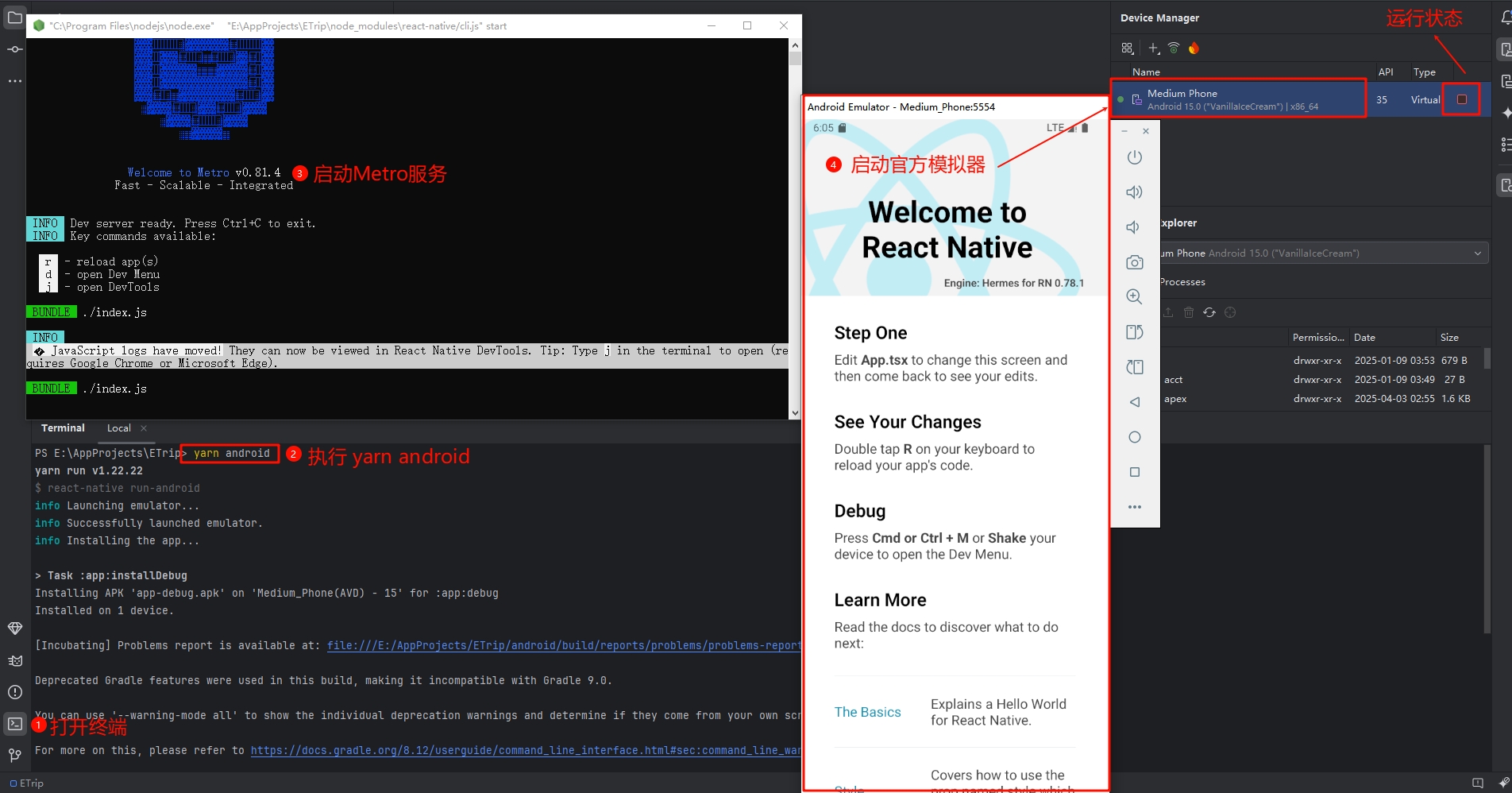Click Metro console scrollbar down arrow

coord(795,413)
